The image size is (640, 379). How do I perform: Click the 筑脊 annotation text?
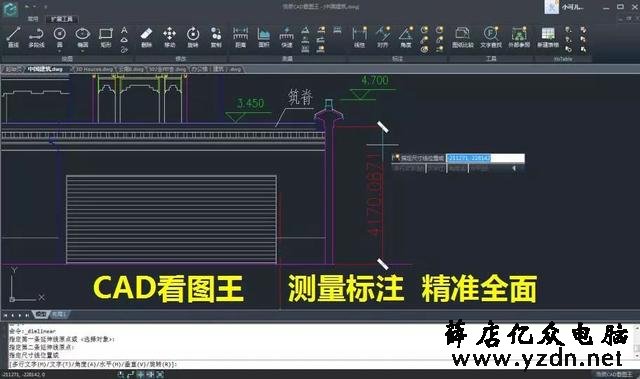click(x=300, y=97)
